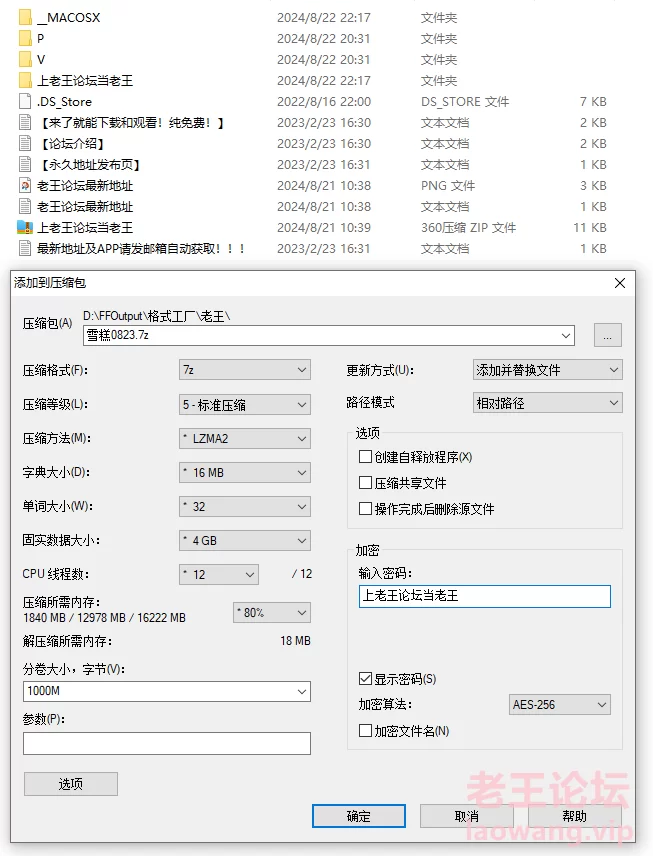Click the 参数 input field
This screenshot has width=653, height=856.
click(x=167, y=744)
